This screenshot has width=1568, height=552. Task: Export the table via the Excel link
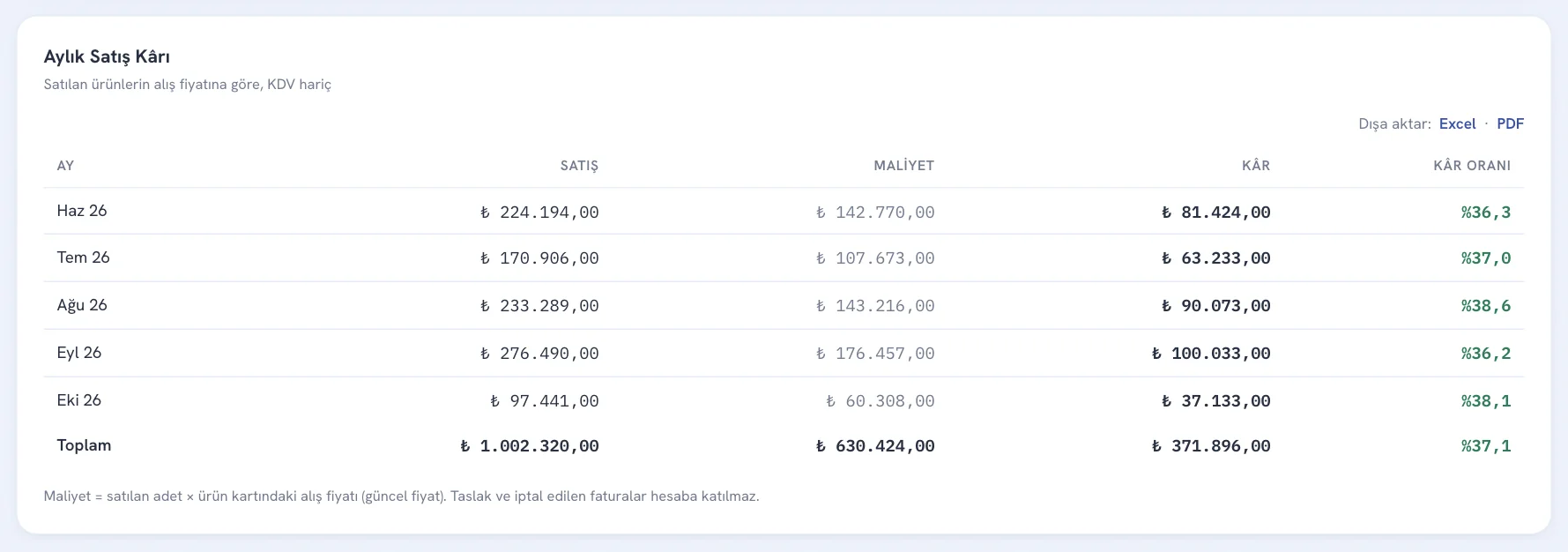tap(1457, 123)
